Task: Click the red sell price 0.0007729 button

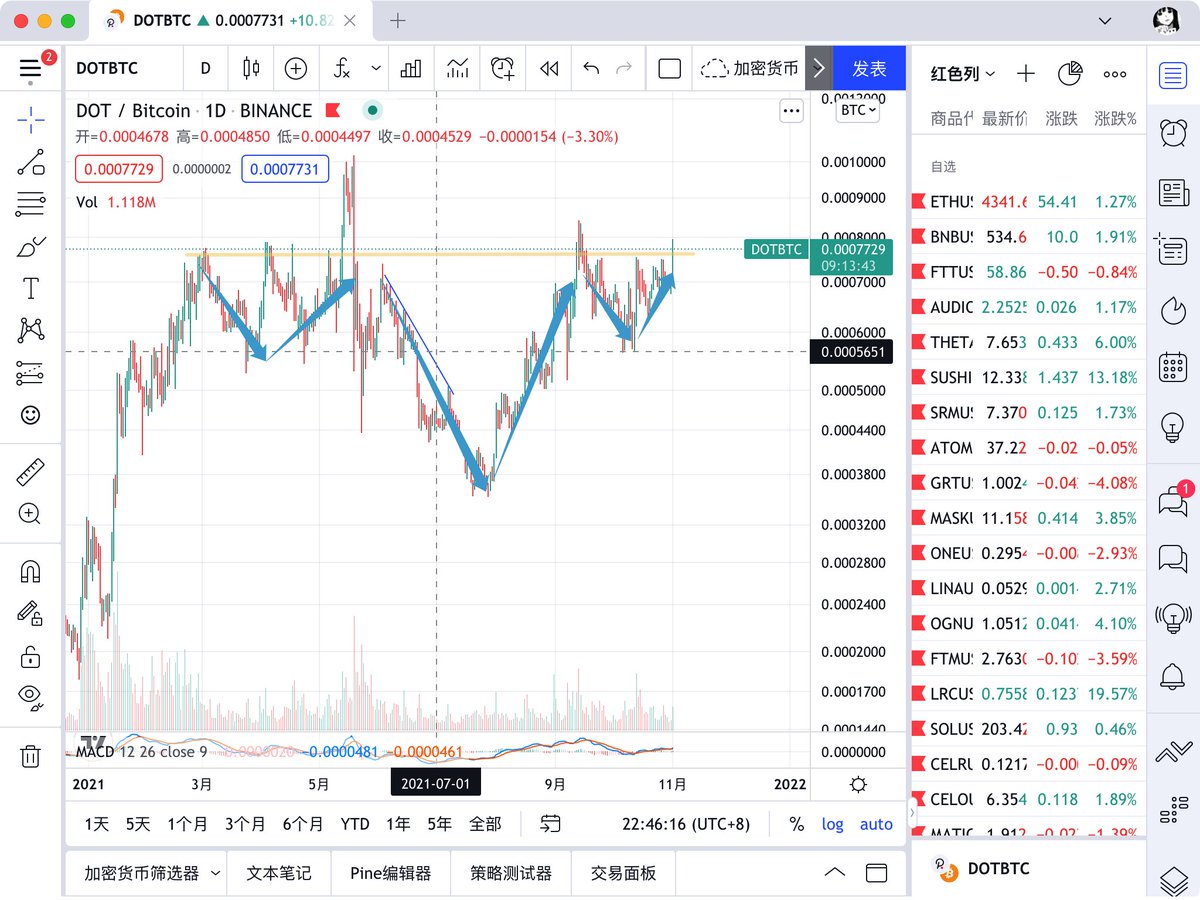Action: [118, 169]
